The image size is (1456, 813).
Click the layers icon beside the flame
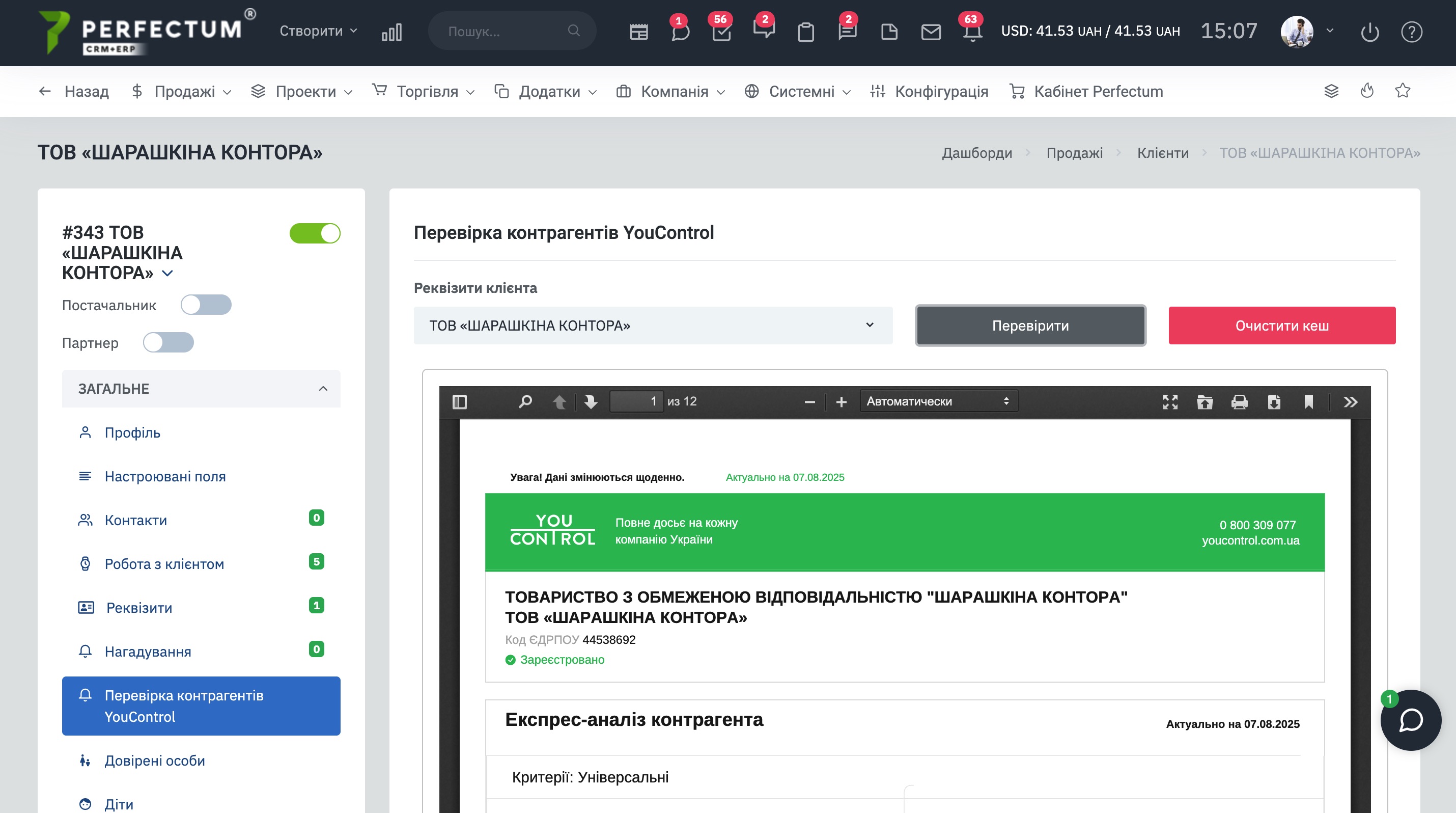(1331, 91)
